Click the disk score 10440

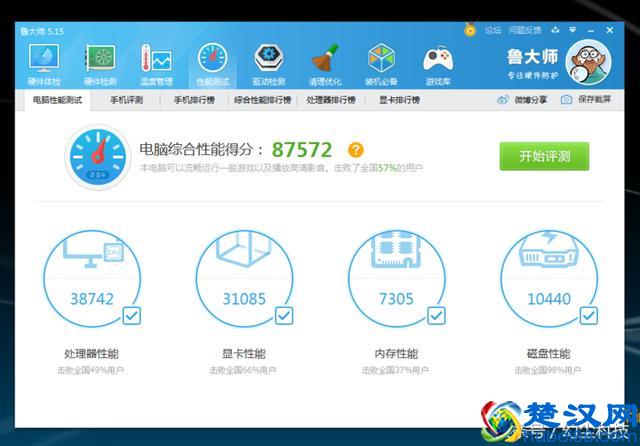(x=549, y=299)
